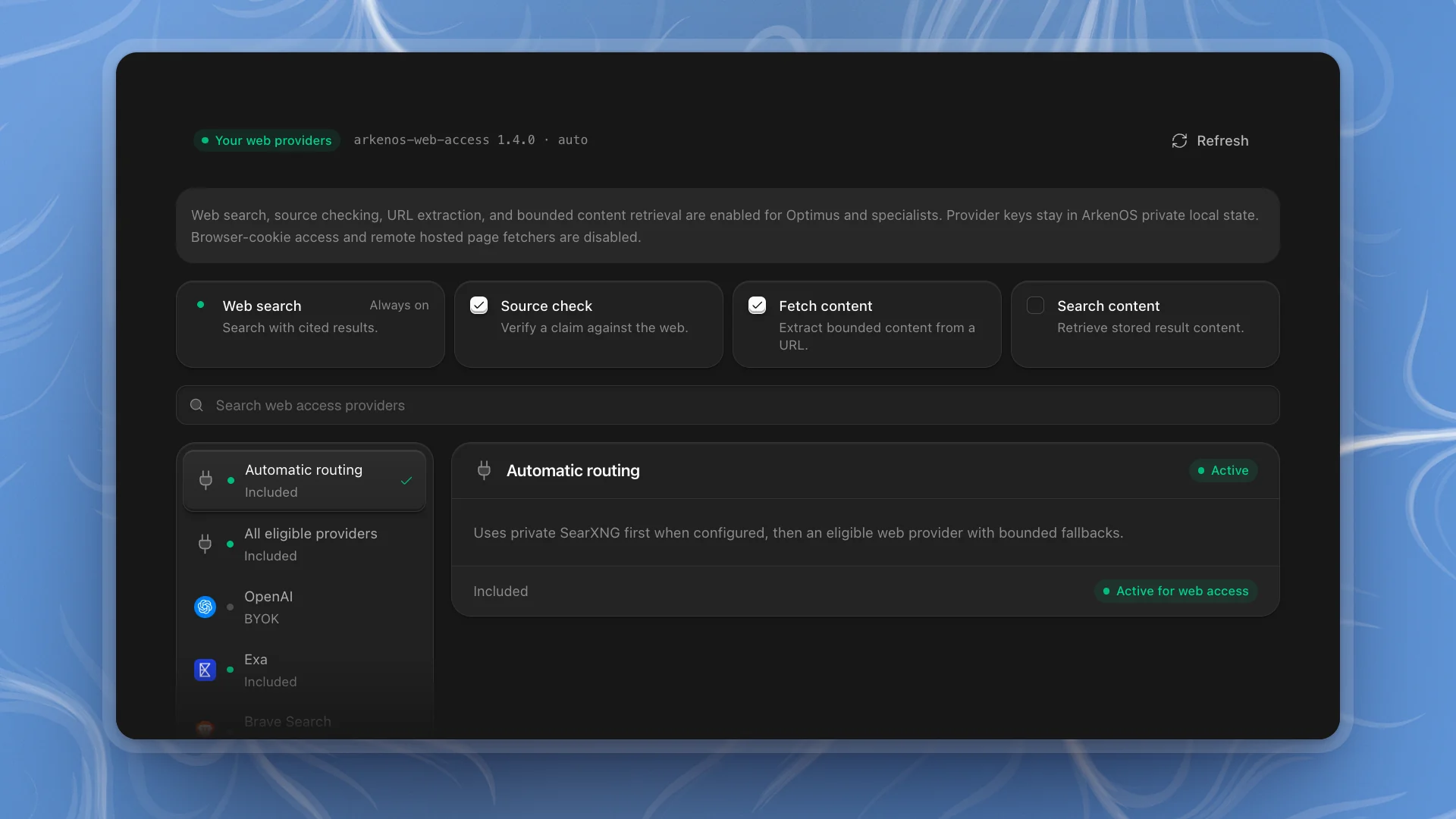
Task: Click the magnifier icon in the provider search bar
Action: point(196,405)
